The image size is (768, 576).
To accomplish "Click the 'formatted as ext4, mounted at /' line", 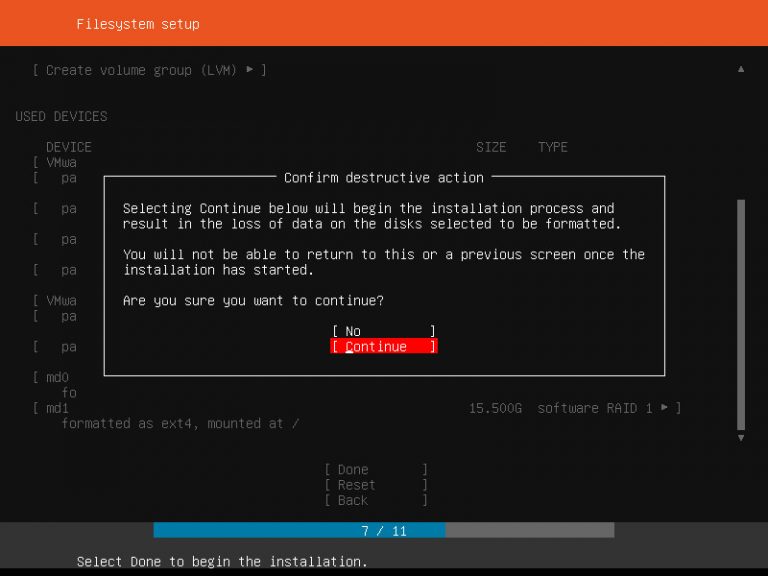I will click(x=180, y=423).
